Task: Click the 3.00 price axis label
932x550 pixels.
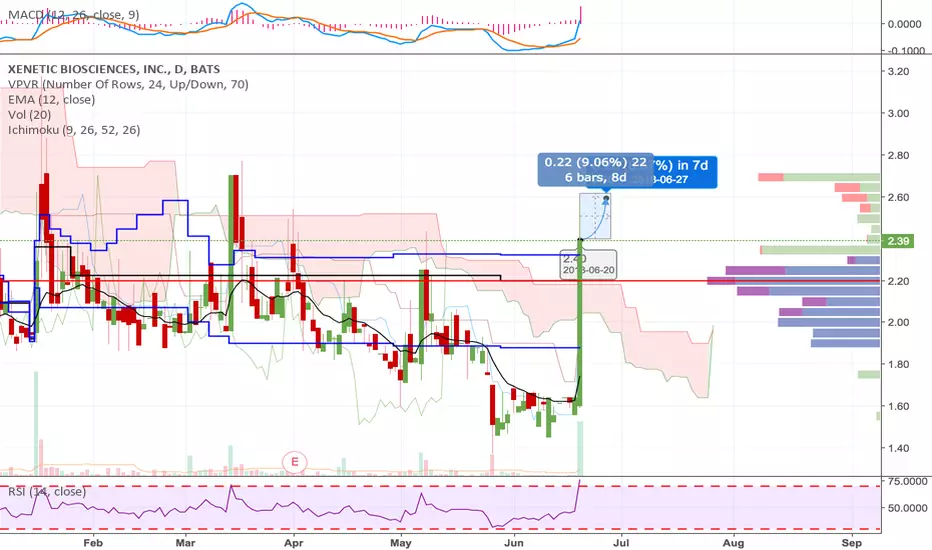Action: [x=898, y=114]
